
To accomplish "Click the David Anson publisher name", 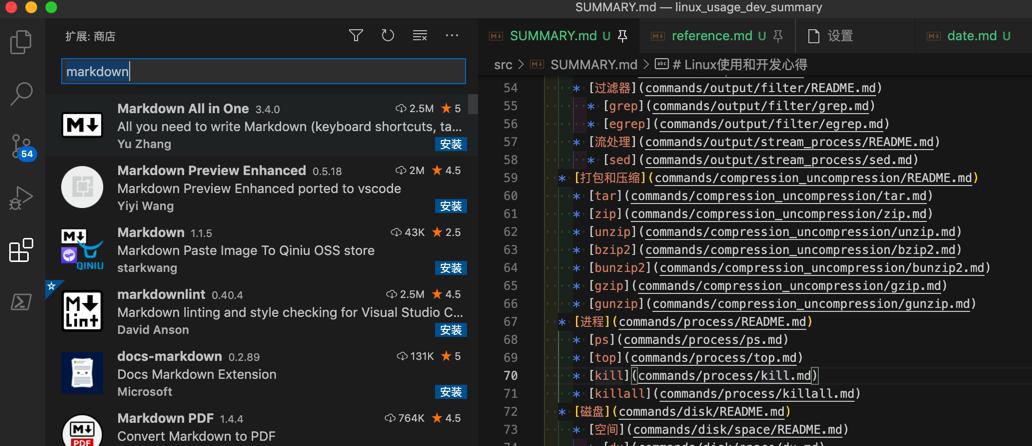I will [x=153, y=330].
